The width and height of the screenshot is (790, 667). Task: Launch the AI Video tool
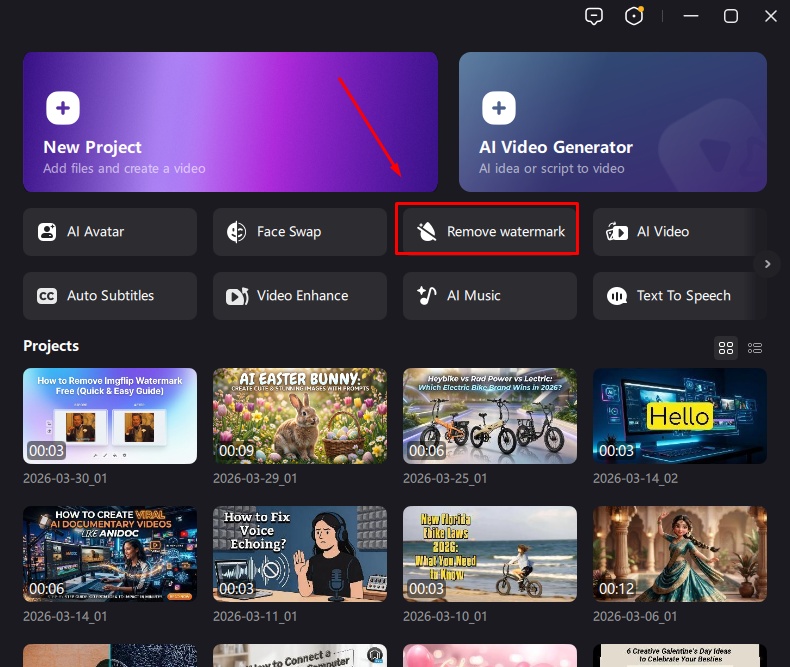coord(678,232)
